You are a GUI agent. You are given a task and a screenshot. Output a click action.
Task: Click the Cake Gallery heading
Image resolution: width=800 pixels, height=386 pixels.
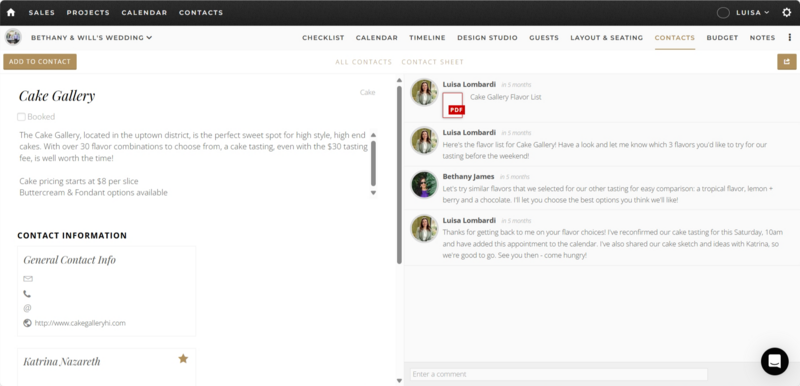point(57,96)
